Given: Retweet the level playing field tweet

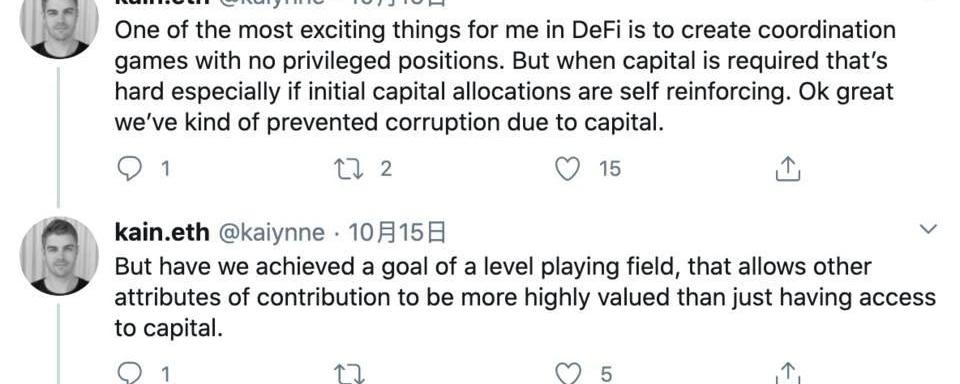Looking at the screenshot, I should pyautogui.click(x=350, y=374).
